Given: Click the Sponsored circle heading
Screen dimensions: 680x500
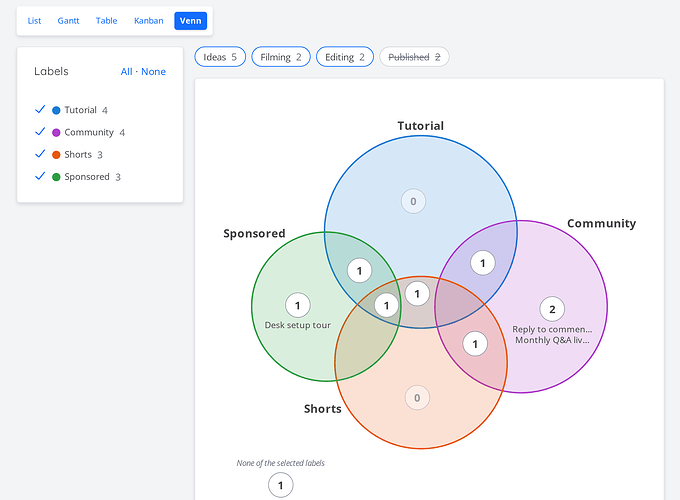Looking at the screenshot, I should (x=254, y=233).
